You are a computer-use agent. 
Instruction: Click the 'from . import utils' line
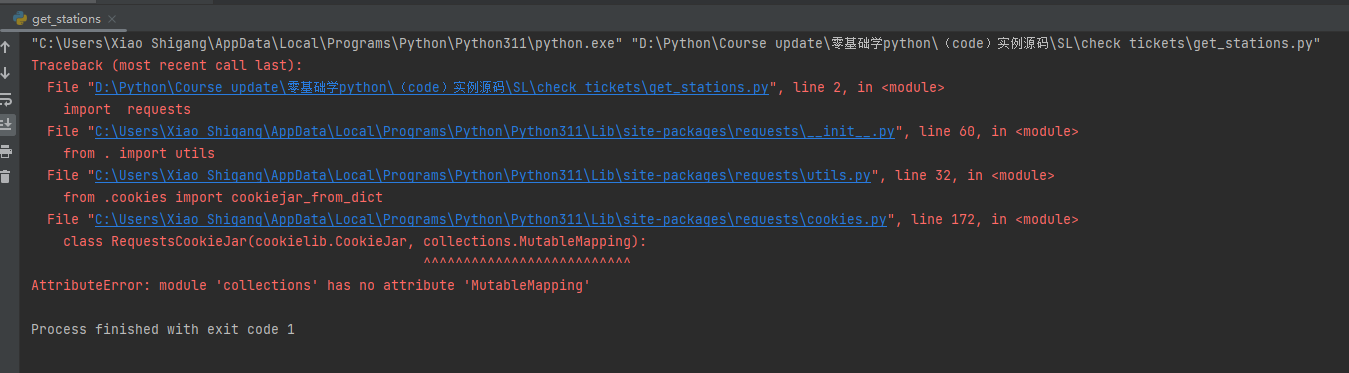click(x=139, y=154)
